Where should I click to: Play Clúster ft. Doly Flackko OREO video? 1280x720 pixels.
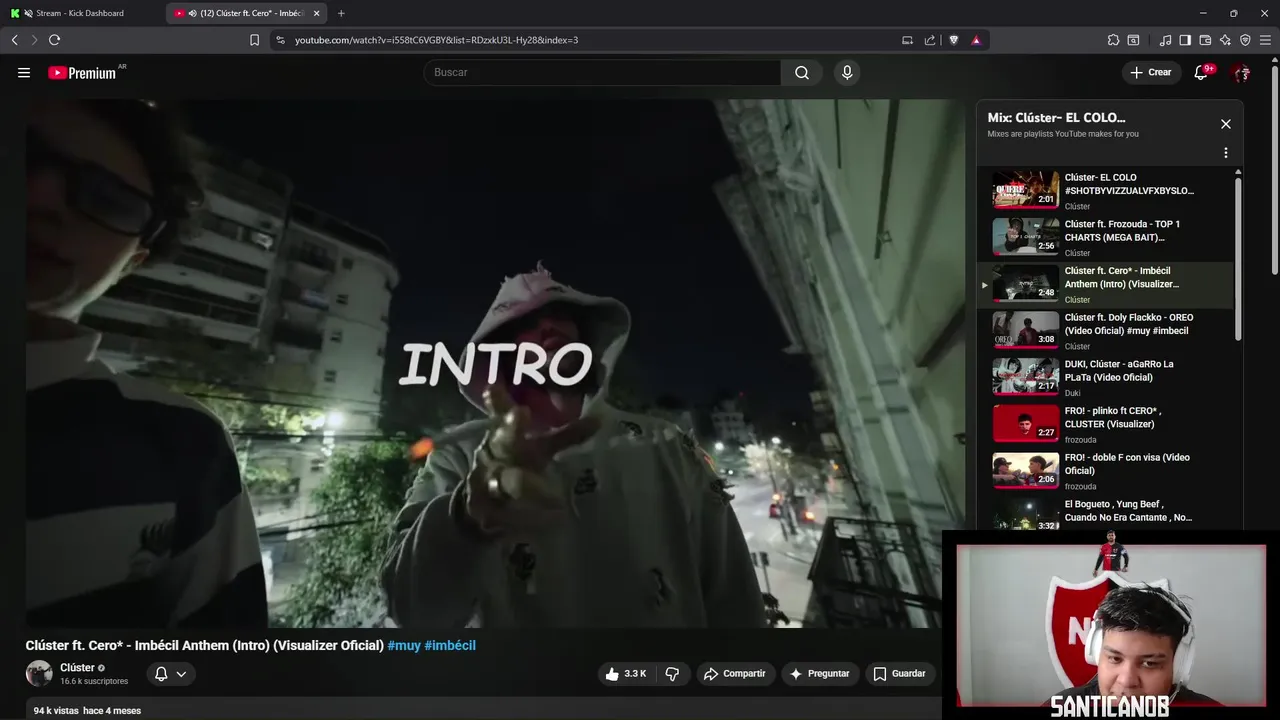pyautogui.click(x=1105, y=331)
